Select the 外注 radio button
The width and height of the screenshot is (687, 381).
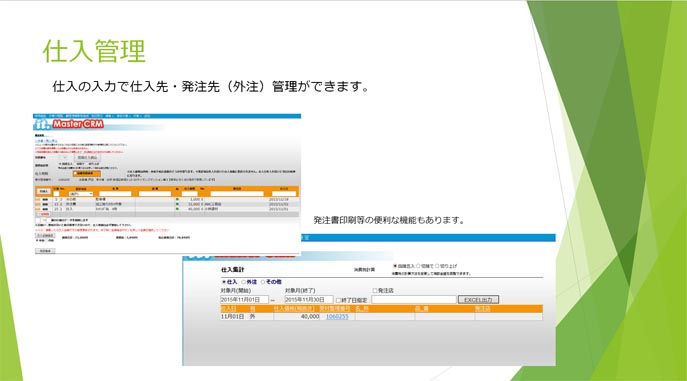244,282
